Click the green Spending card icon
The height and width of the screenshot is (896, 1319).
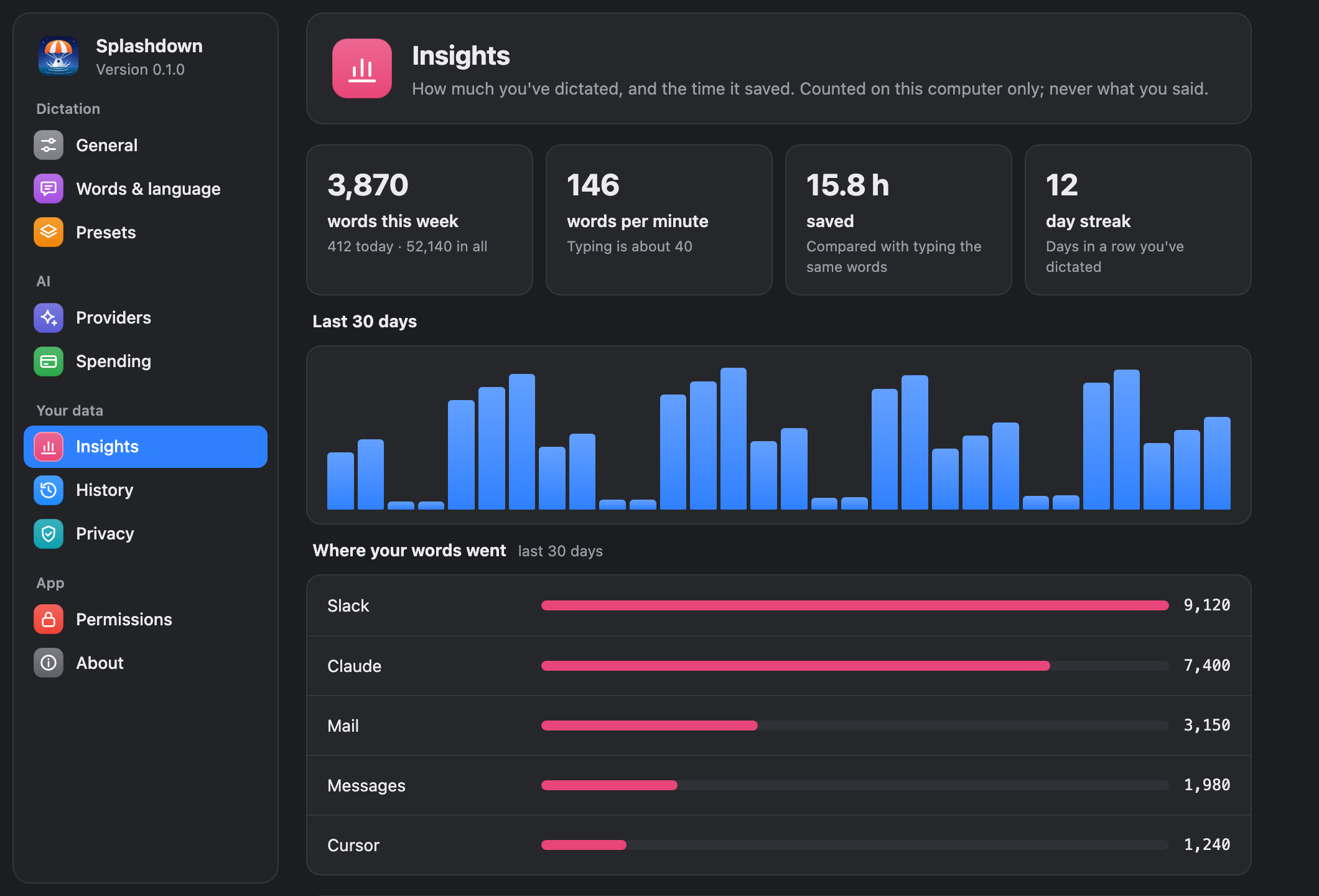(x=49, y=362)
